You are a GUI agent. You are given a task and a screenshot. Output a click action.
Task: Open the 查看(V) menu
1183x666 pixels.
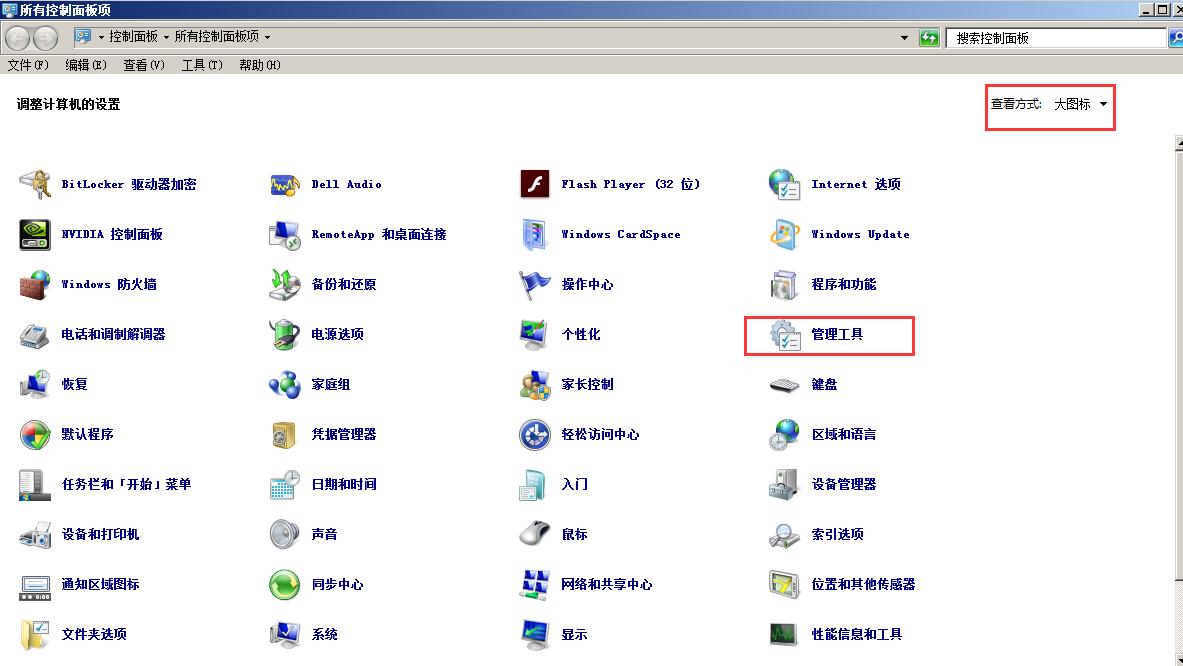click(143, 65)
